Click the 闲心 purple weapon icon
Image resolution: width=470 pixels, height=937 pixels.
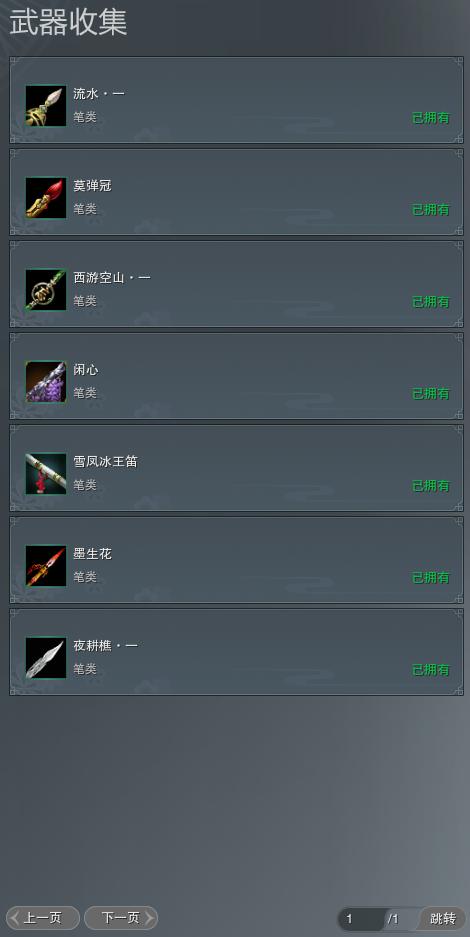tap(46, 382)
